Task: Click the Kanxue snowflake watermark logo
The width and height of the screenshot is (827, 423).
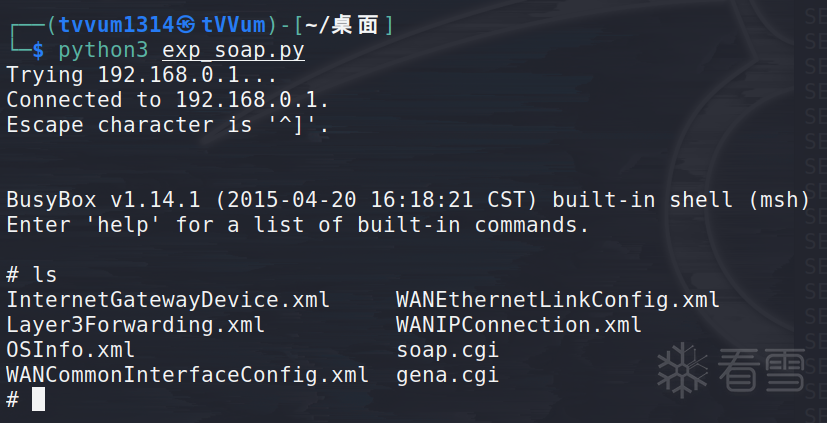Action: pyautogui.click(x=683, y=370)
